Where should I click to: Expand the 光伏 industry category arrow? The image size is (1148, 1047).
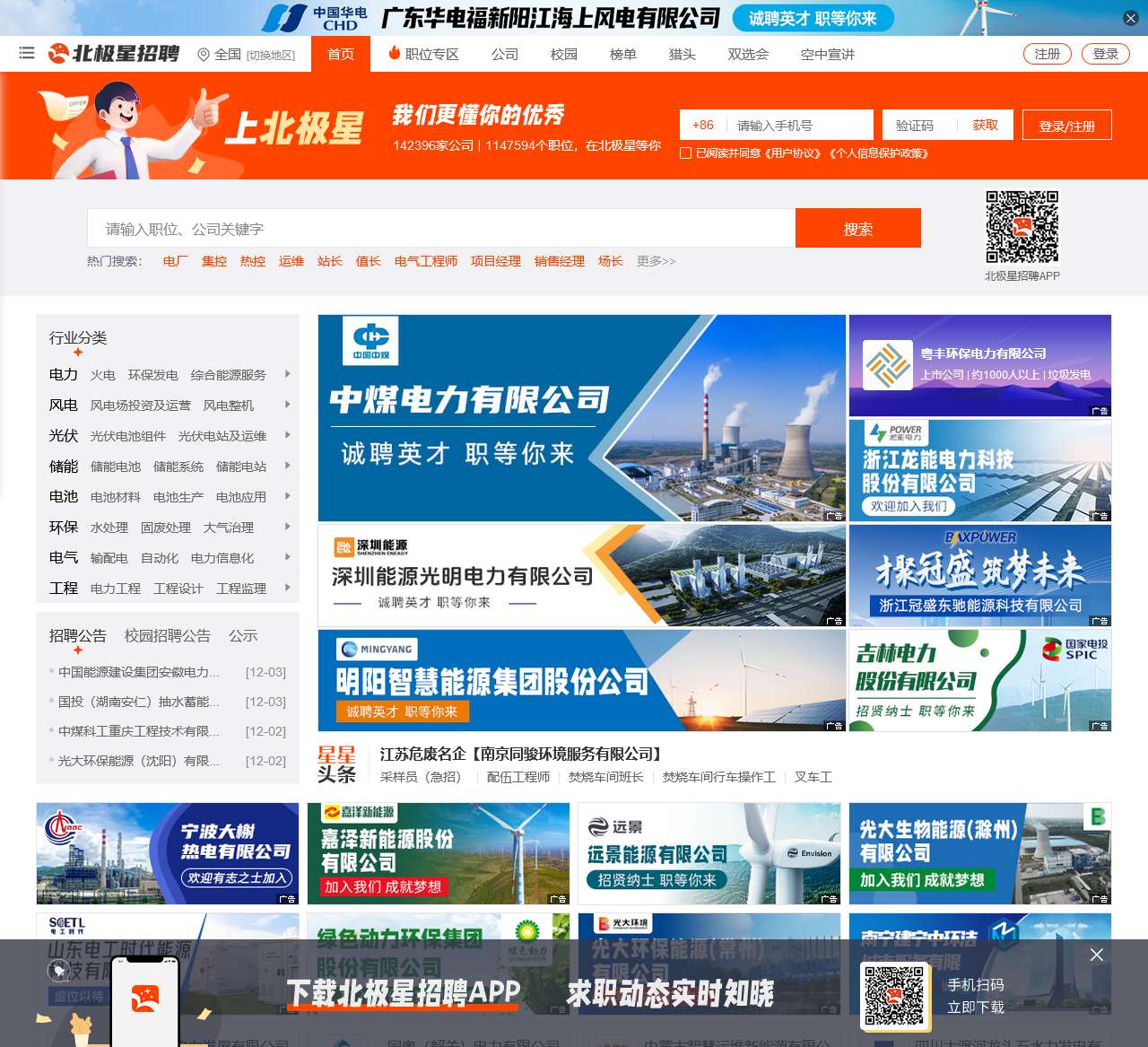(x=287, y=435)
